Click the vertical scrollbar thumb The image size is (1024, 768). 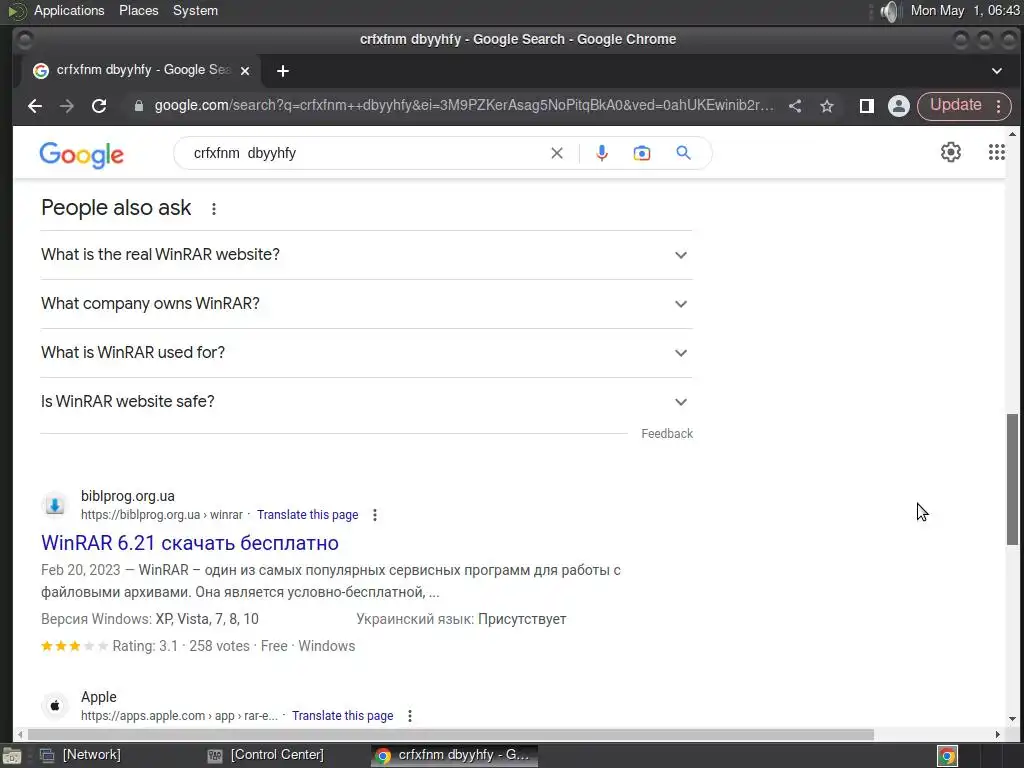[1012, 479]
